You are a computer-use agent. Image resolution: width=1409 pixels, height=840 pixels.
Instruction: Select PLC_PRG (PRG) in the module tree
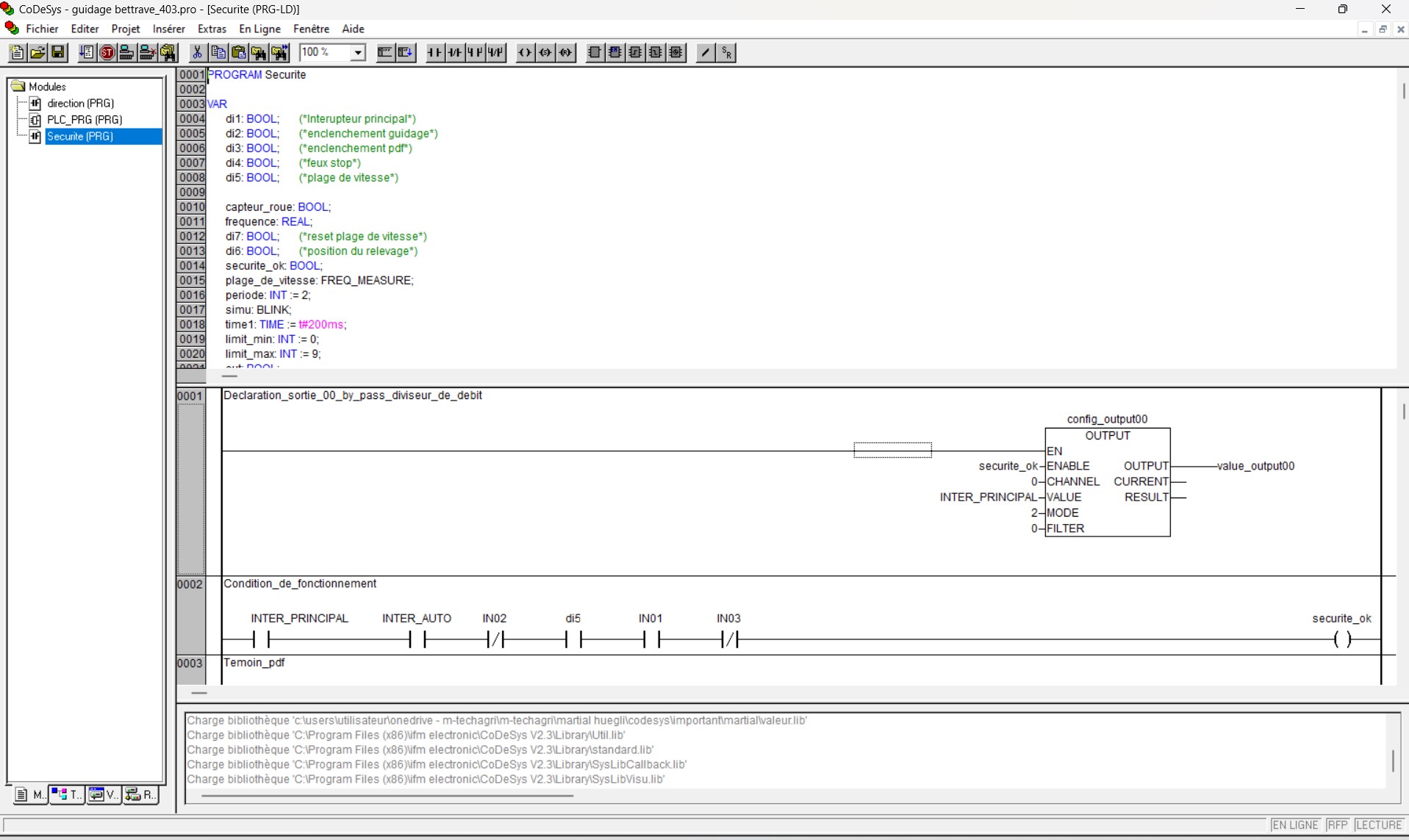(x=84, y=120)
